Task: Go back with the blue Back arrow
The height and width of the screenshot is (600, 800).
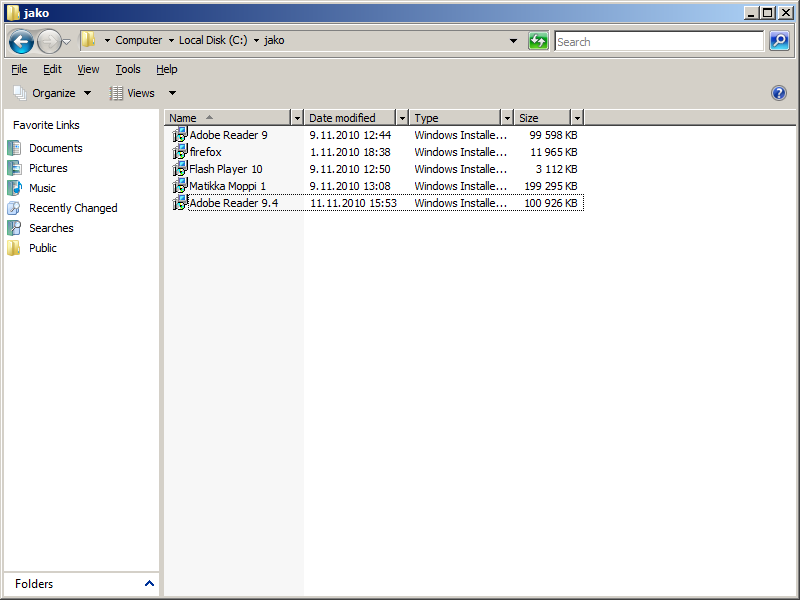Action: point(21,41)
